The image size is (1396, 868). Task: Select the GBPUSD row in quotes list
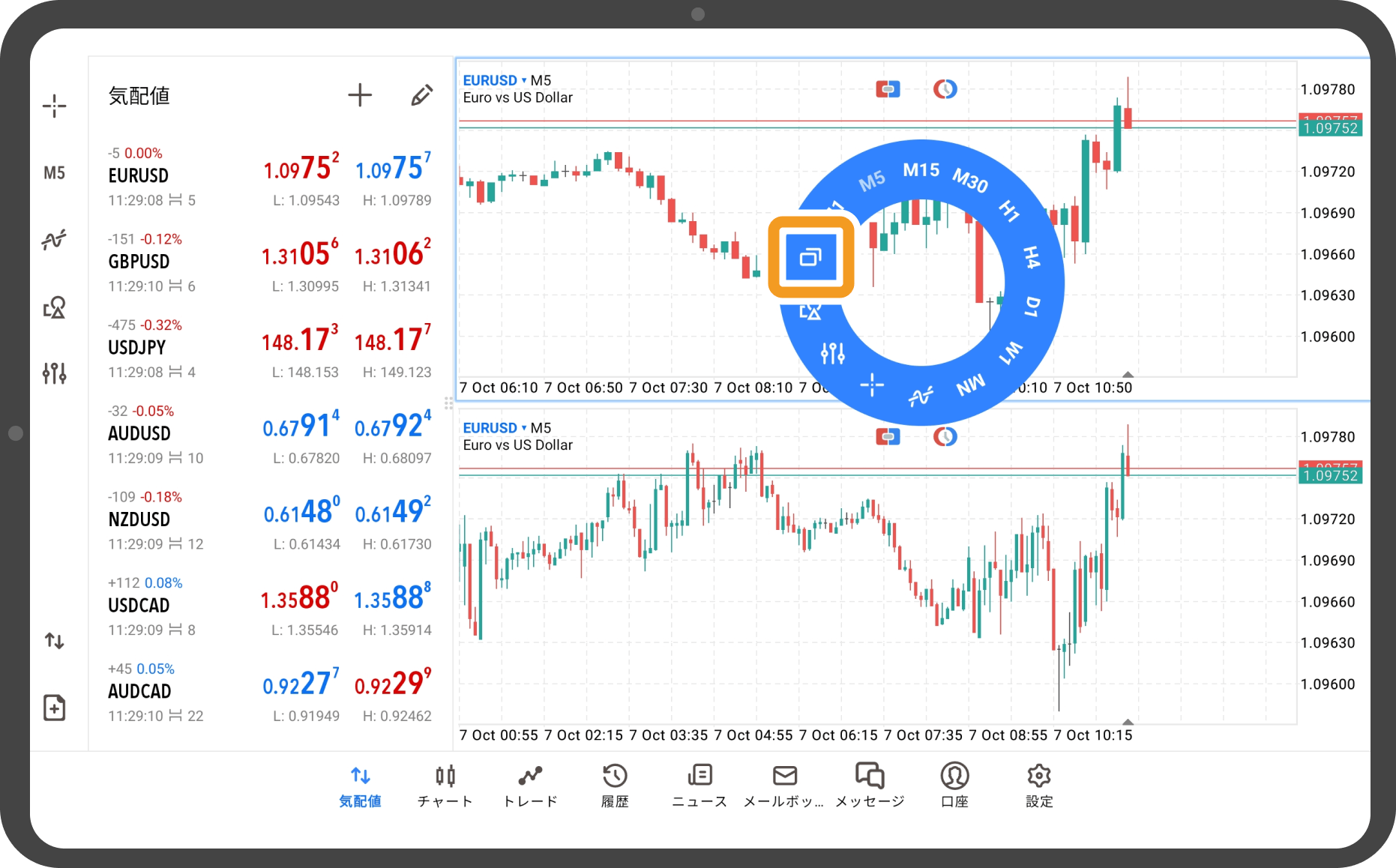point(270,263)
